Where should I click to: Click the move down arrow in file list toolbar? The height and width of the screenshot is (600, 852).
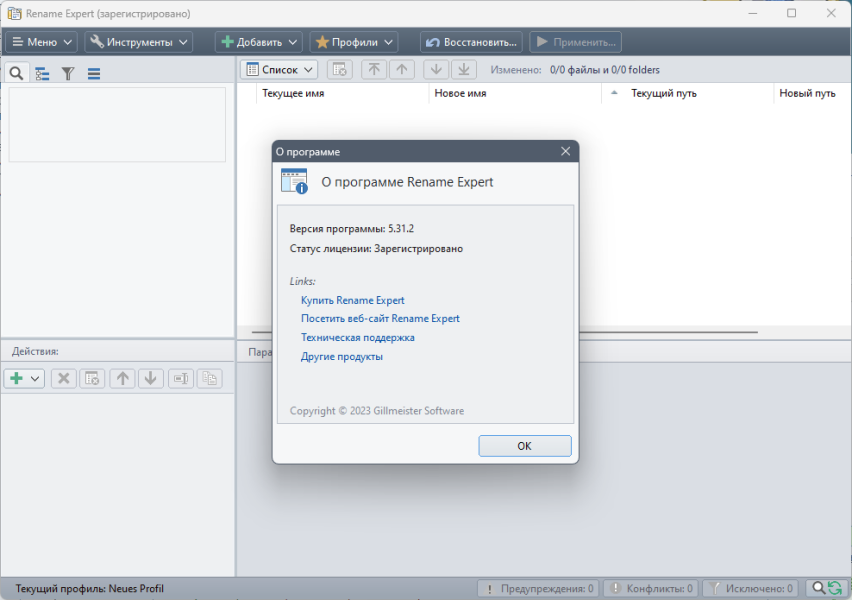tap(436, 70)
